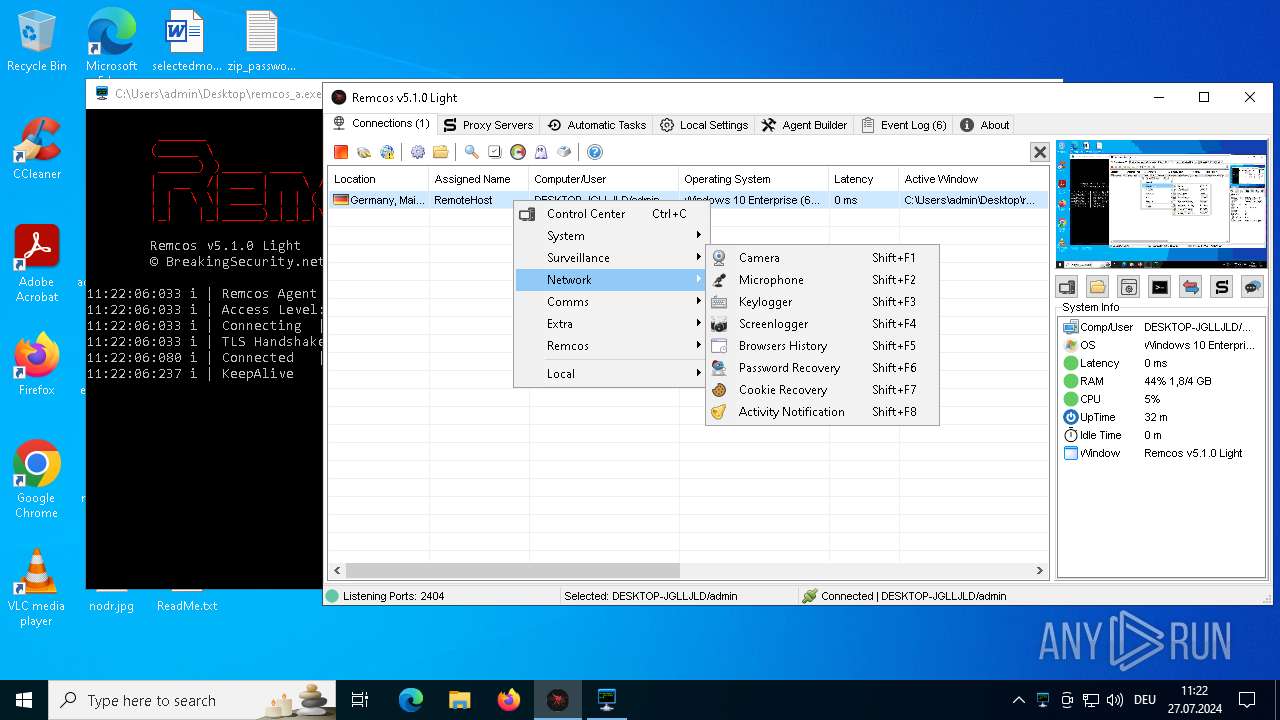This screenshot has height=720, width=1280.
Task: Click the CPU 5% row in System Info
Action: (x=1160, y=399)
